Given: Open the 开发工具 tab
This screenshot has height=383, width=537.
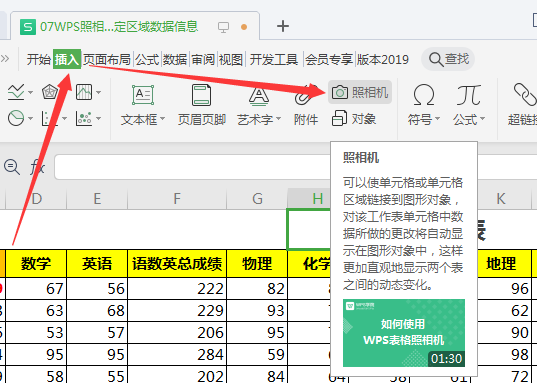Looking at the screenshot, I should coord(274,59).
